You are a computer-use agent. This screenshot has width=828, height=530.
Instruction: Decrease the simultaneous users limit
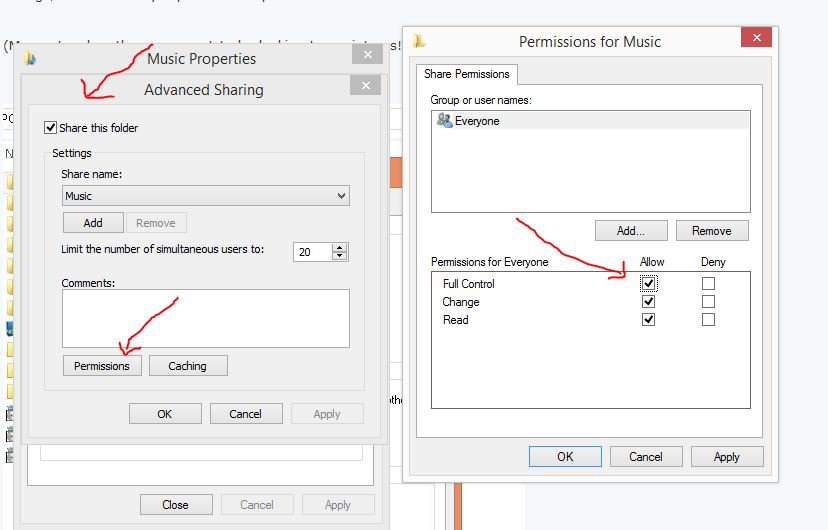coord(340,256)
